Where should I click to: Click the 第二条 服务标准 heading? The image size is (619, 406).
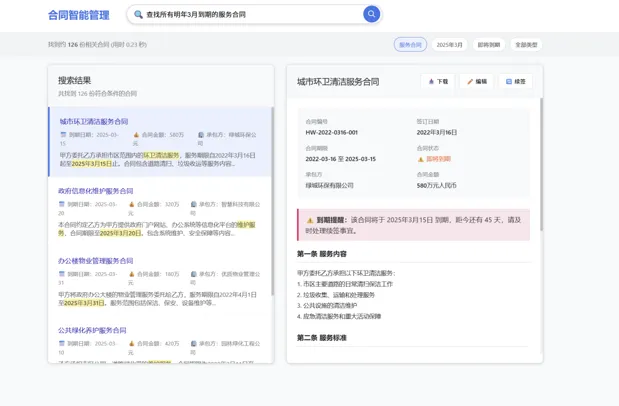tap(322, 338)
